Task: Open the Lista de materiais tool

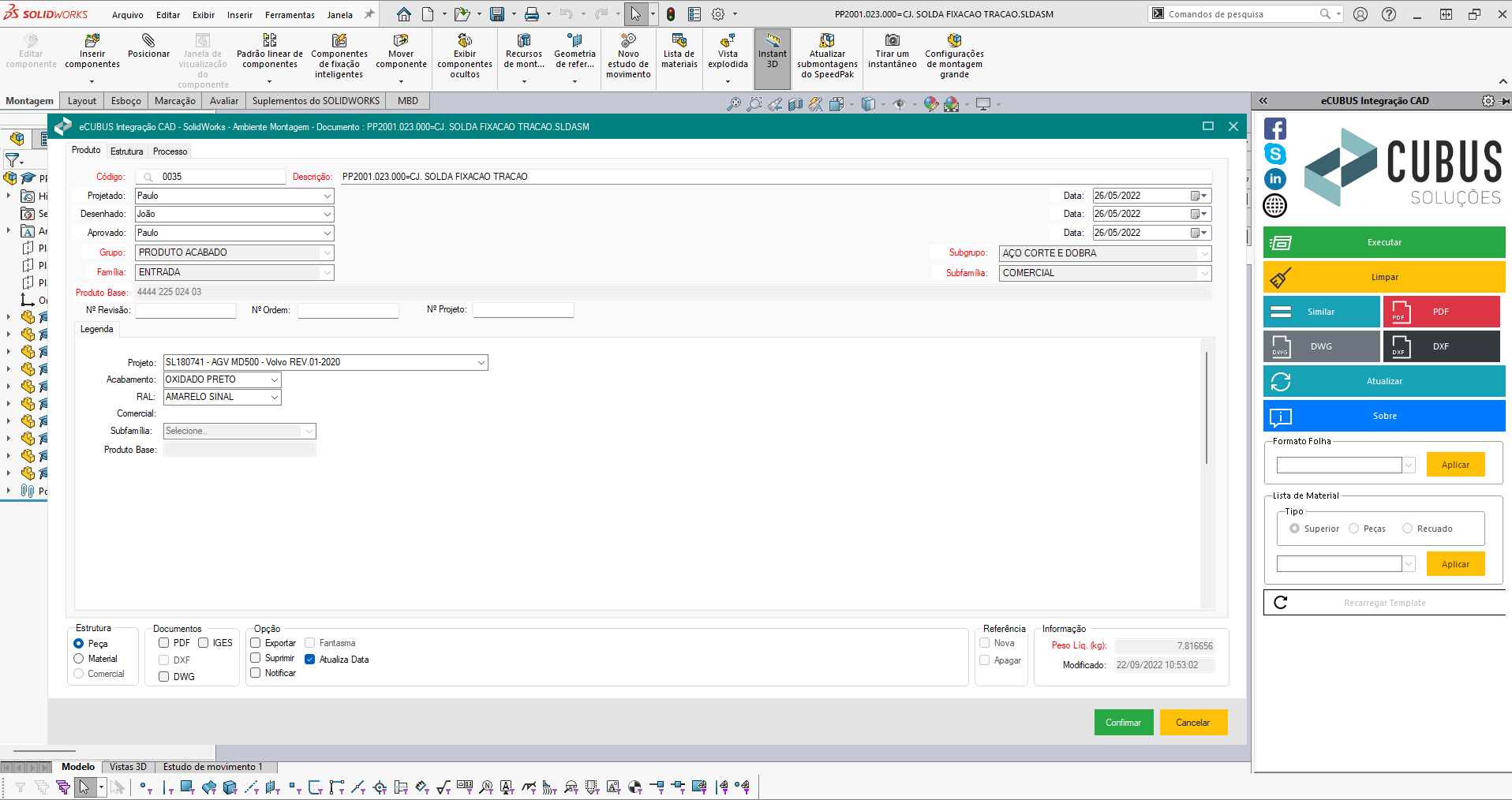Action: tap(679, 50)
